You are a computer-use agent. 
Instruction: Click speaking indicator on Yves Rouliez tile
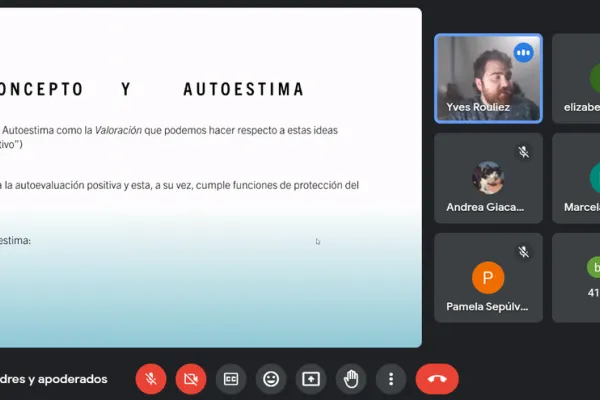[523, 52]
